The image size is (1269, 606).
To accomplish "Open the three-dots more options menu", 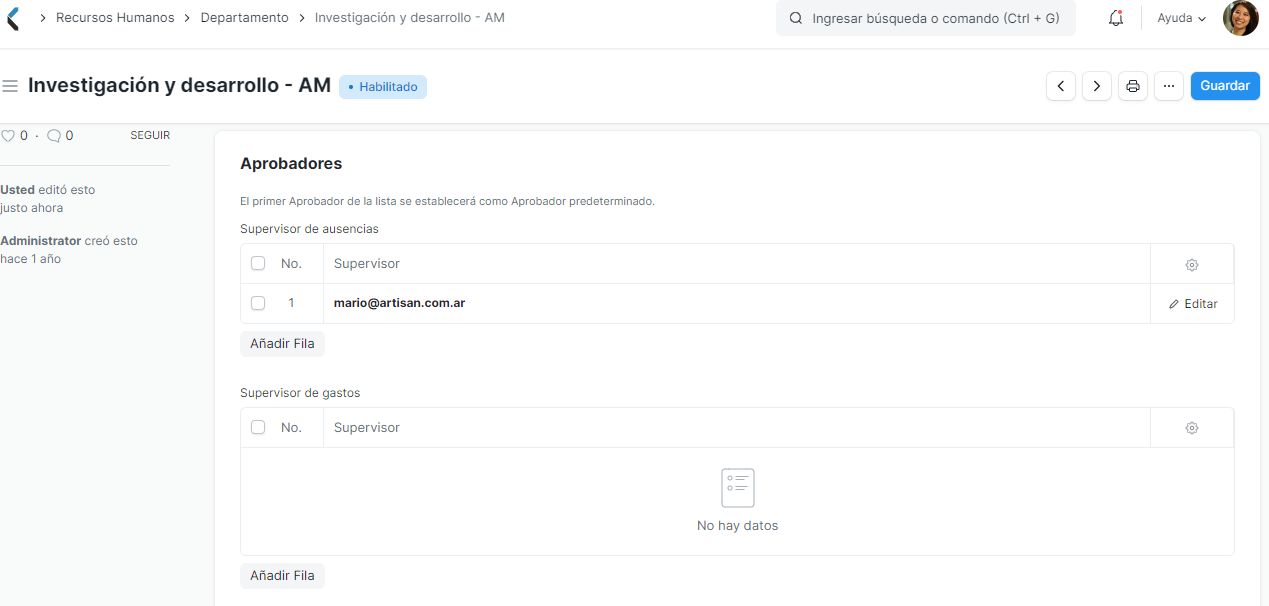I will [x=1169, y=86].
